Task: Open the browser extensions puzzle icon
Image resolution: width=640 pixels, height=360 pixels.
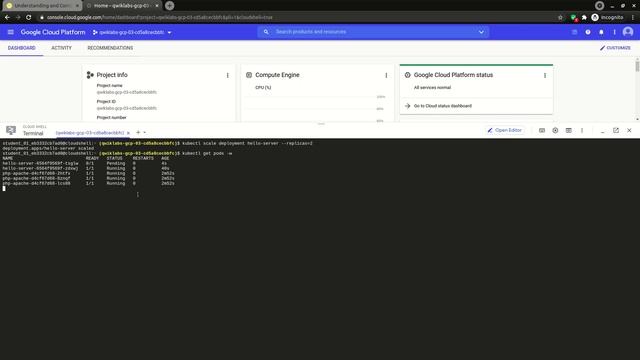Action: click(584, 18)
